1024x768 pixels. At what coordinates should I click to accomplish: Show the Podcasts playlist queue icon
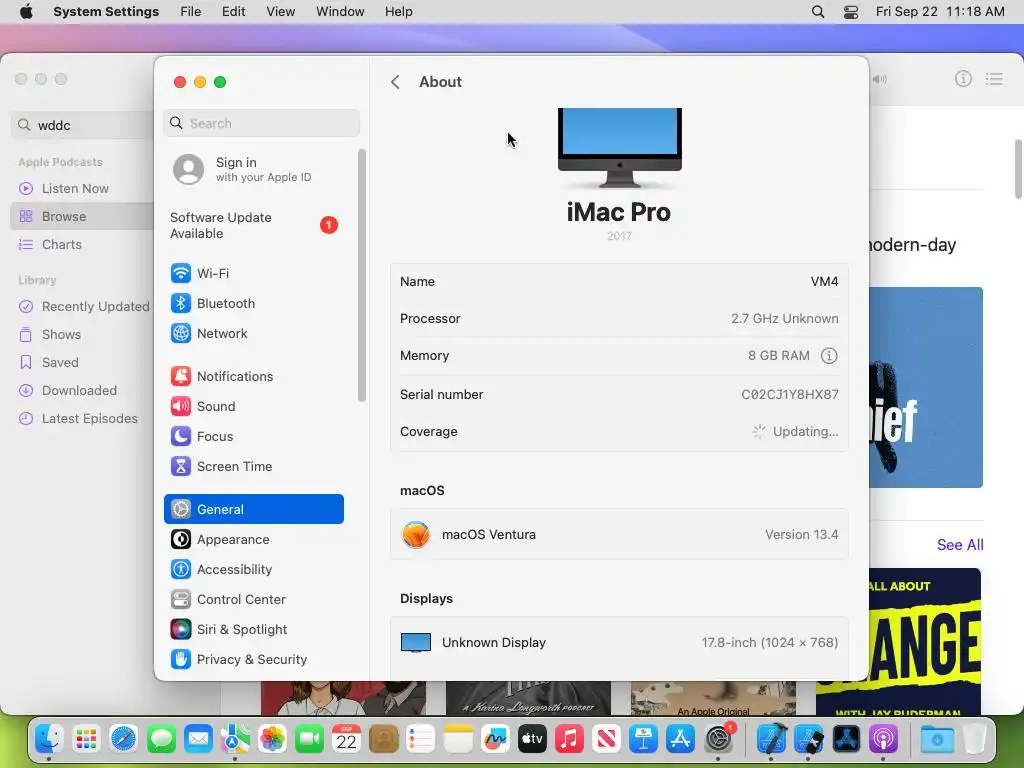coord(994,79)
